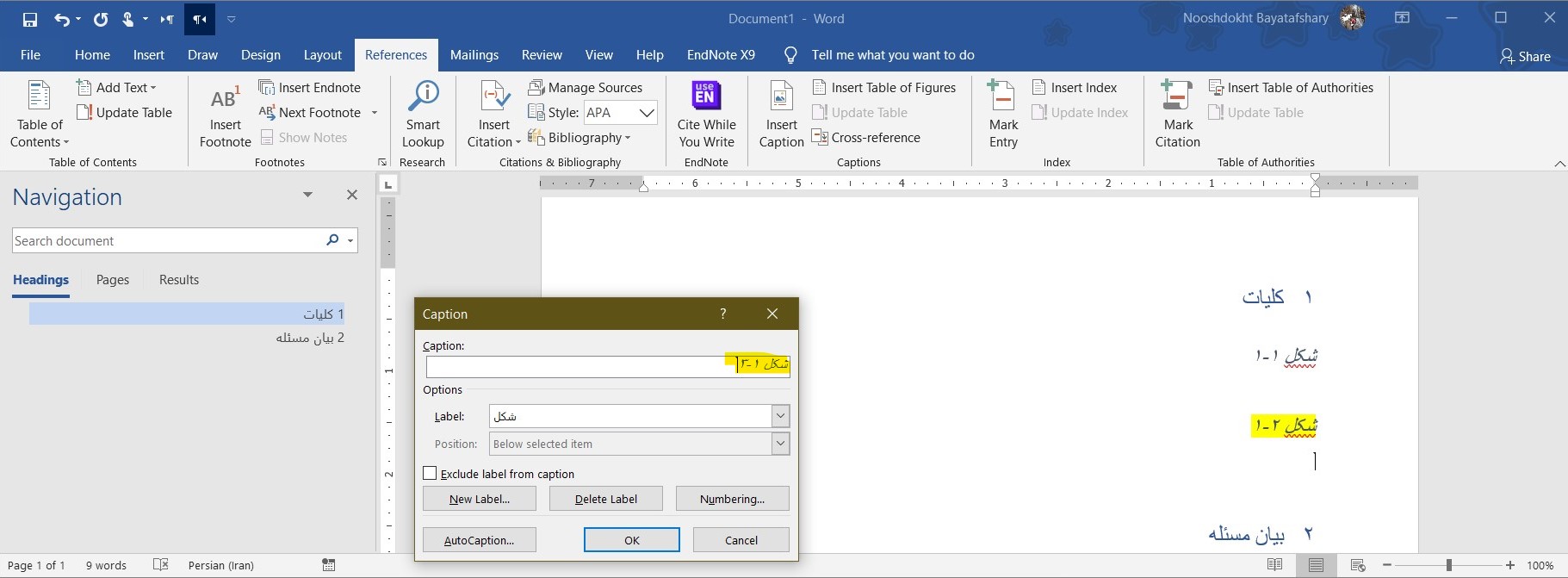Open the Label dropdown in Caption dialog
This screenshot has width=1568, height=578.
click(780, 416)
